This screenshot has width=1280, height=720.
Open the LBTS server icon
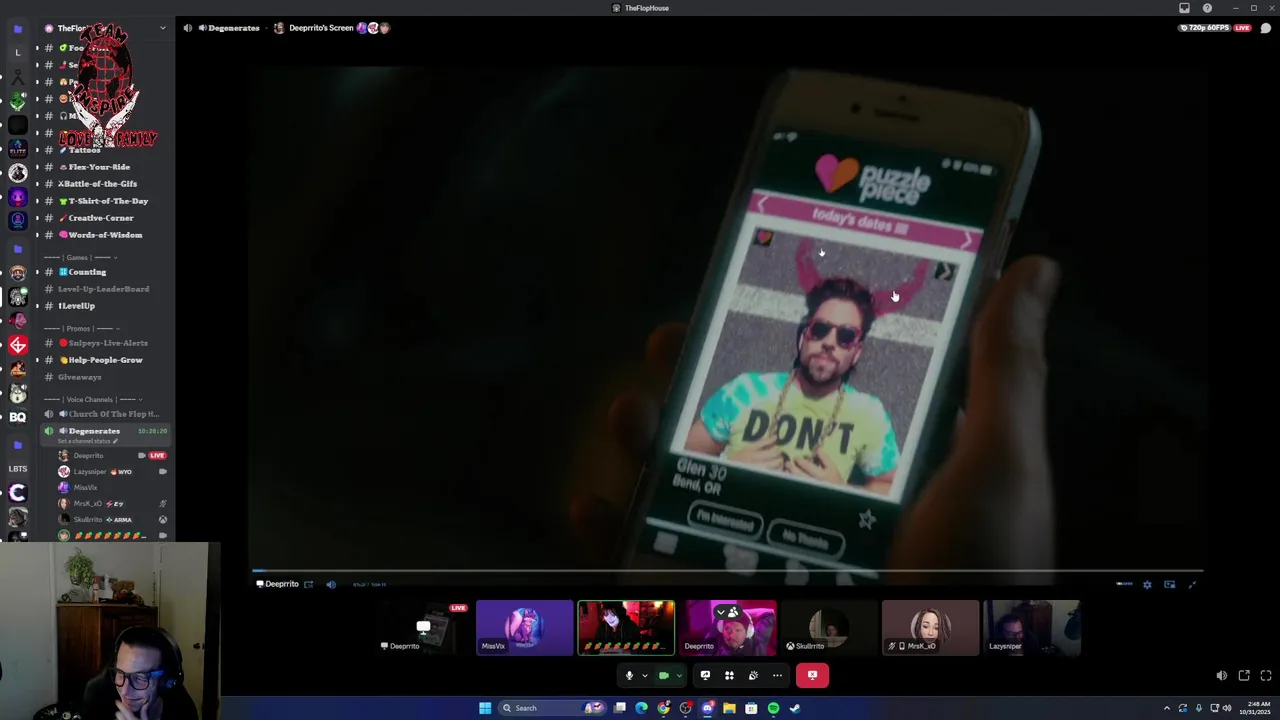(17, 468)
